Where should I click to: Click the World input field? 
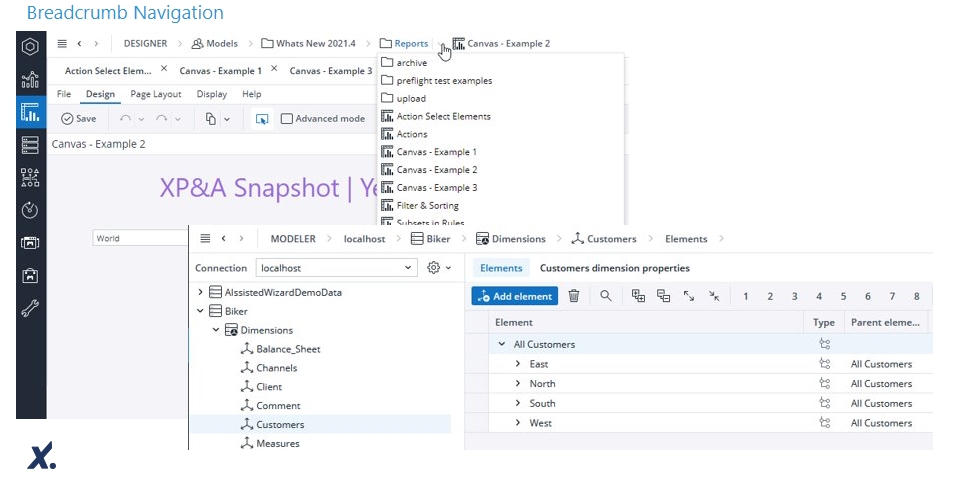click(x=140, y=238)
